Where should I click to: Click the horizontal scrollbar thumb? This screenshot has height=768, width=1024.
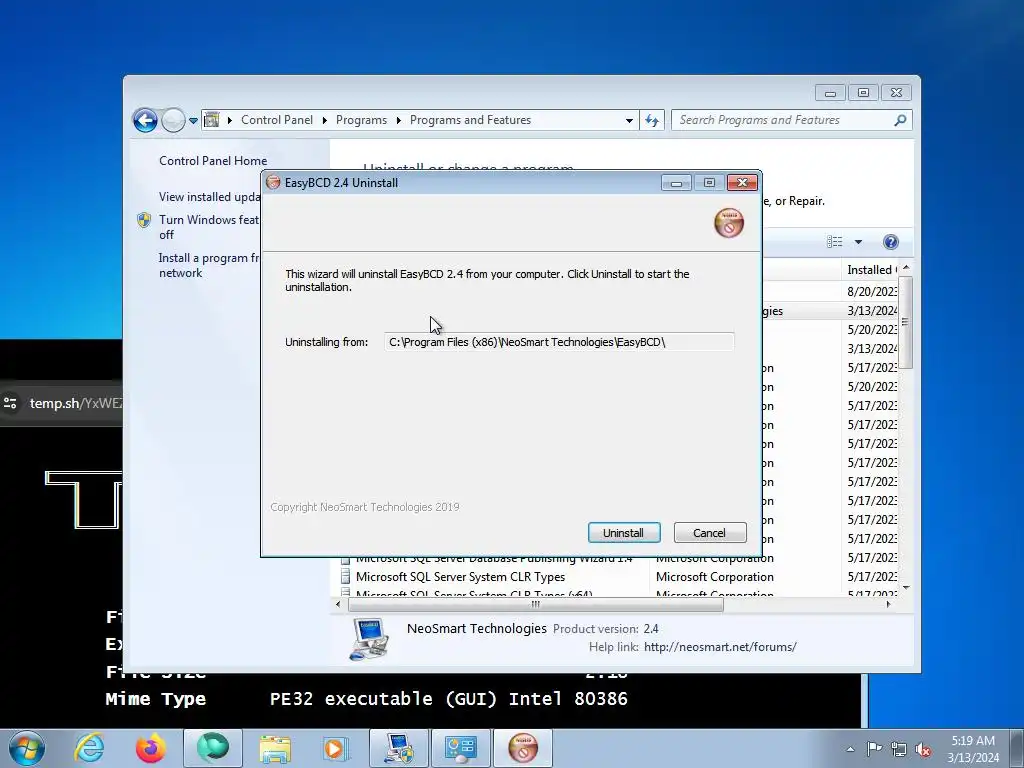click(536, 605)
